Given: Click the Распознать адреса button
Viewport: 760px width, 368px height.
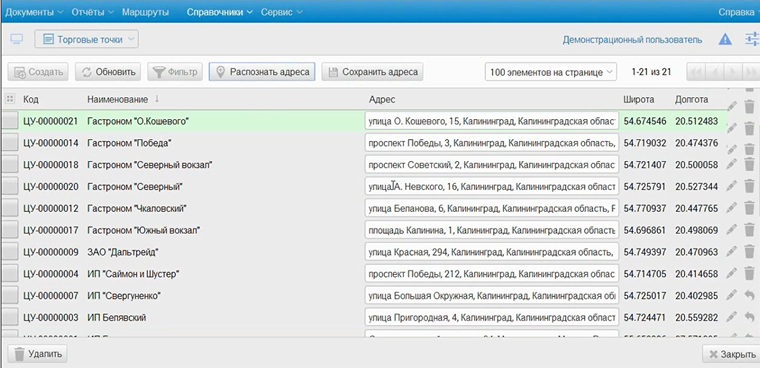Looking at the screenshot, I should 262,72.
